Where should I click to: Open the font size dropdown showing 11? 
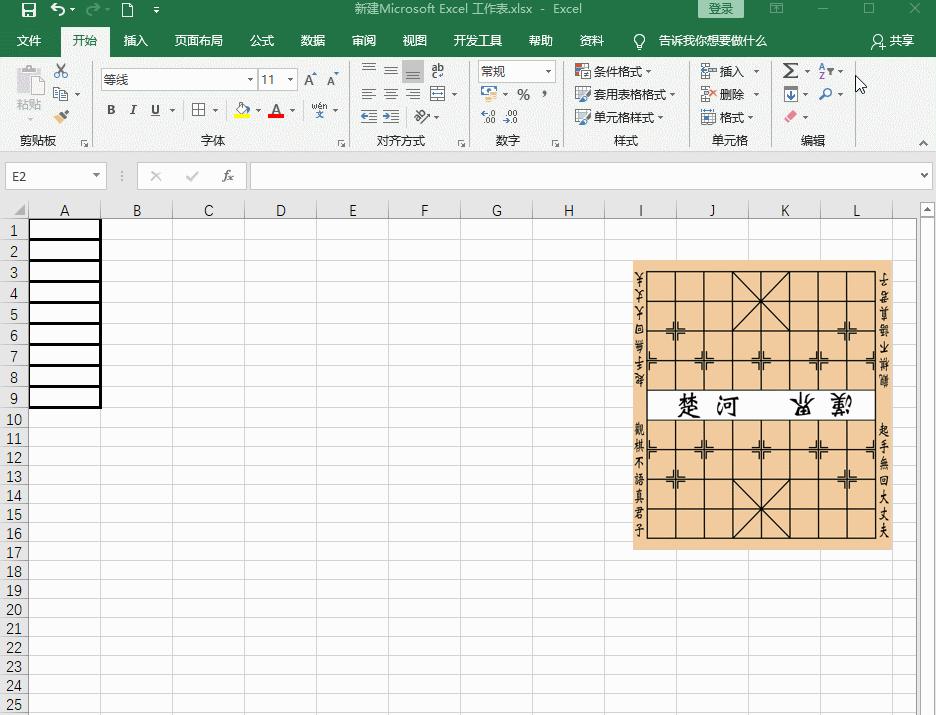[x=290, y=78]
